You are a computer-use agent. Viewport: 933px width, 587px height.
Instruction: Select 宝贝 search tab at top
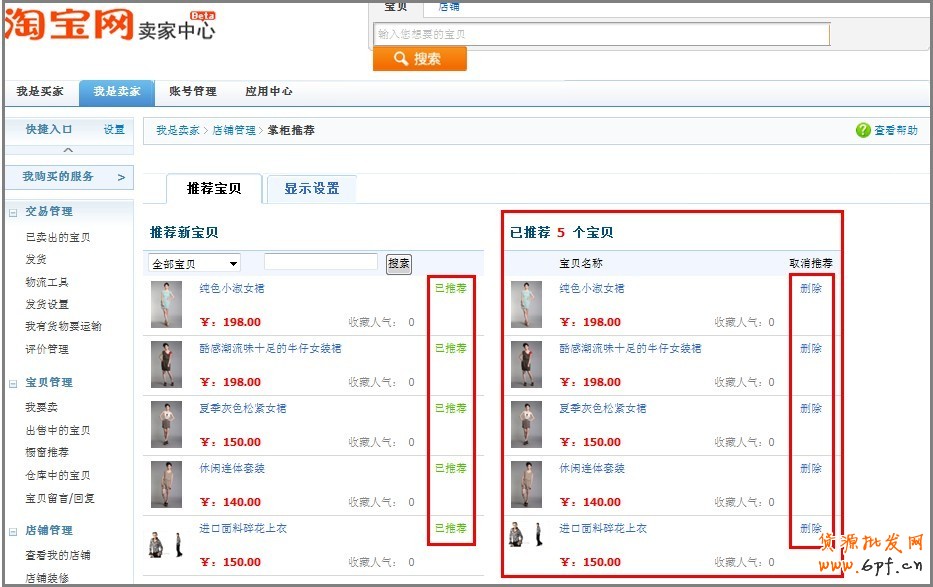[x=396, y=7]
